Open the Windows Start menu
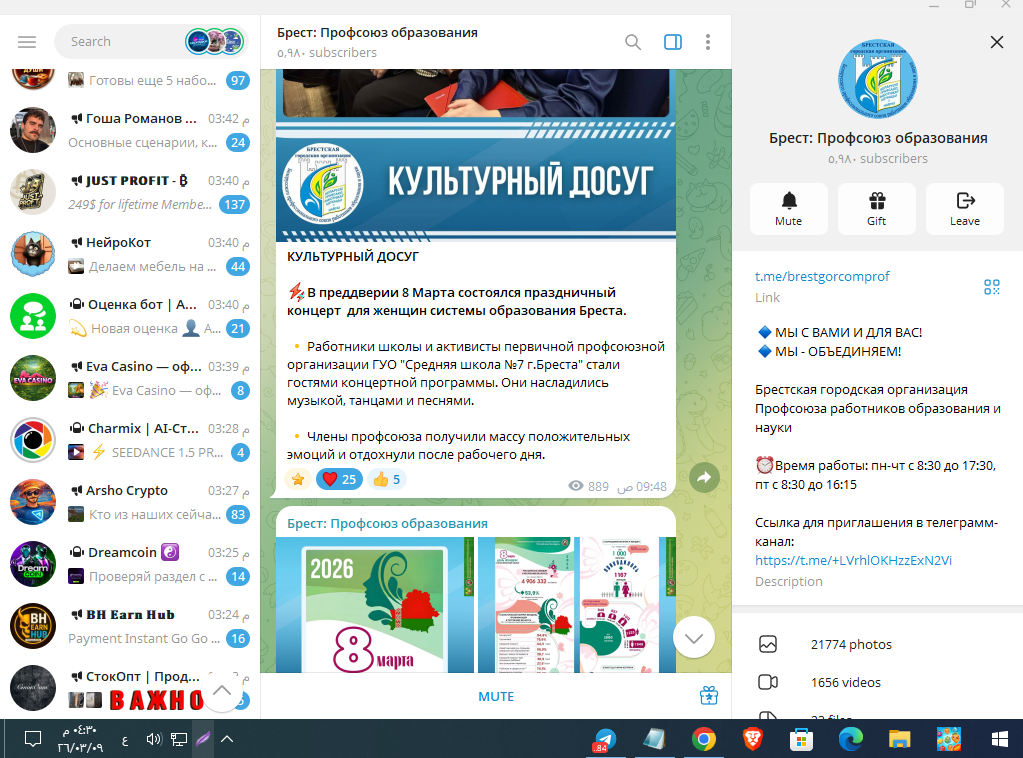This screenshot has height=758, width=1023. 999,740
